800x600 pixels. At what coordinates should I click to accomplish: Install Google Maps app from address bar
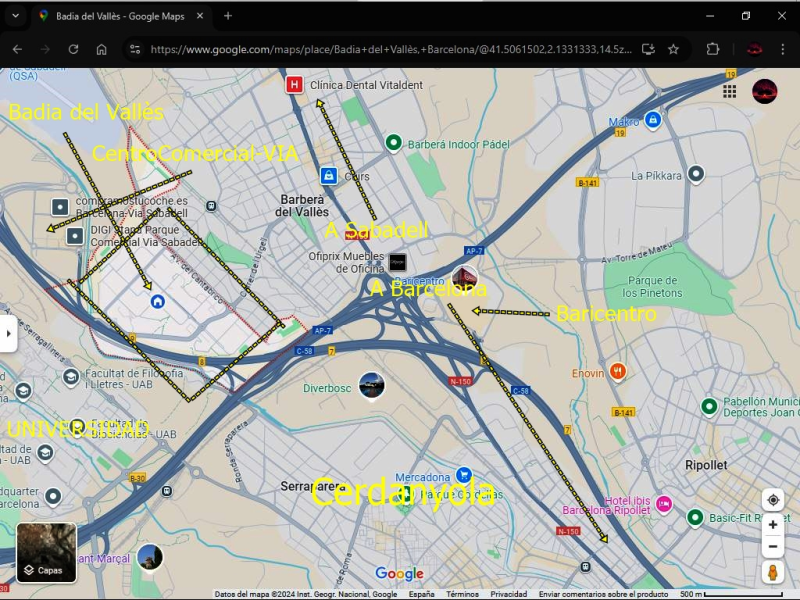point(648,49)
